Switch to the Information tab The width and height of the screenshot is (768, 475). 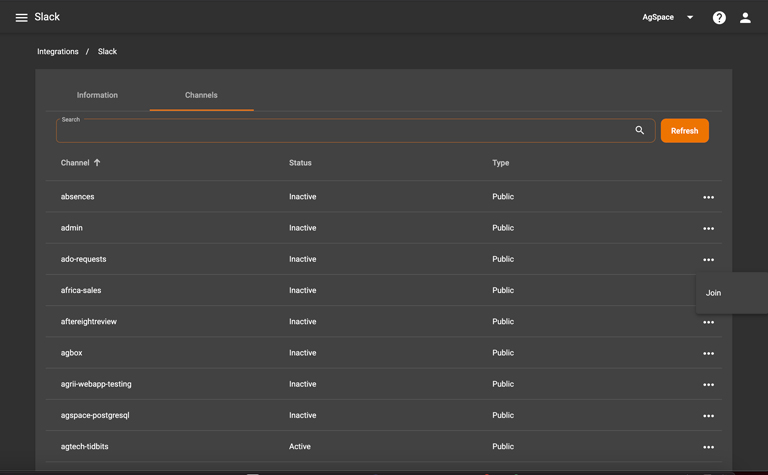97,95
